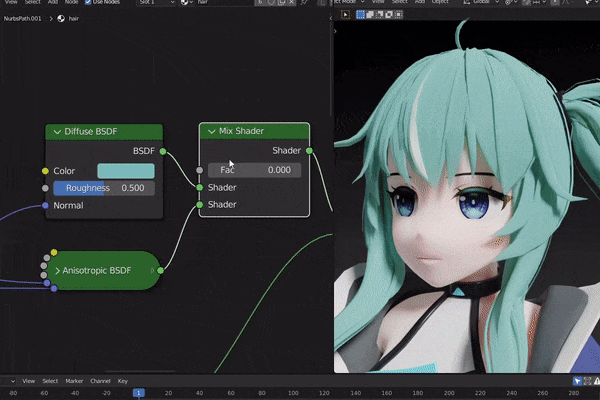This screenshot has height=400, width=600.
Task: Toggle viewport snapping magnet
Action: click(527, 2)
